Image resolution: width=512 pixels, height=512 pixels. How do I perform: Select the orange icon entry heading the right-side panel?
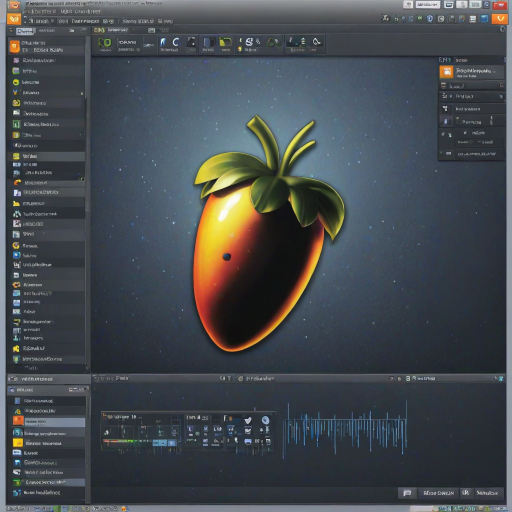point(471,72)
